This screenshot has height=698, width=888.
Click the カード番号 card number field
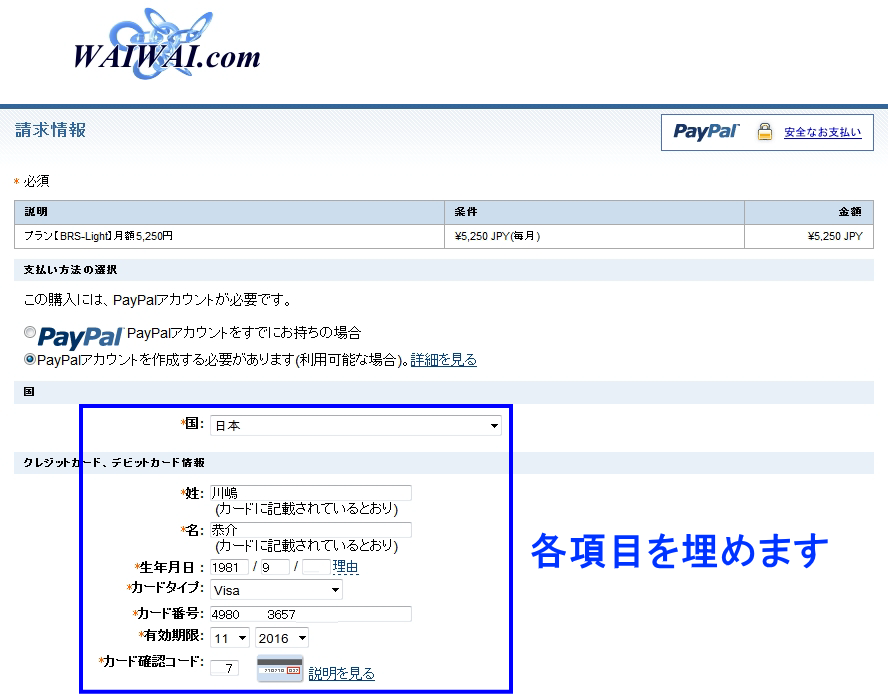click(x=310, y=614)
